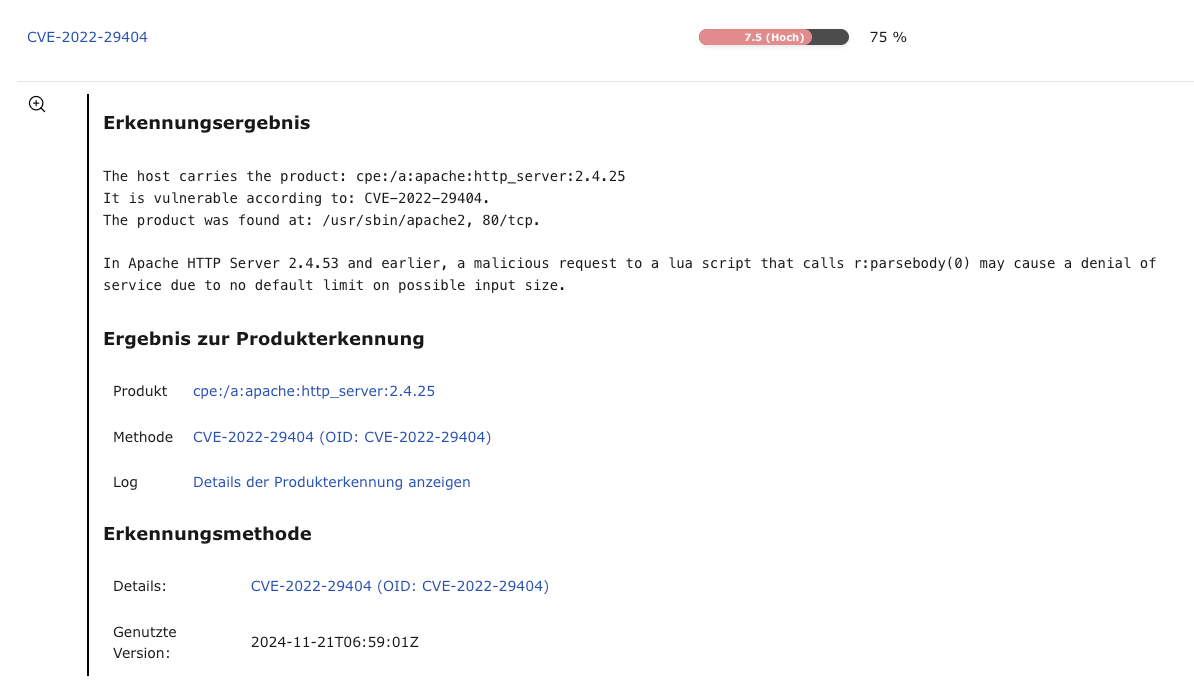Click the Log row label
Image resolution: width=1194 pixels, height=686 pixels.
coord(125,482)
